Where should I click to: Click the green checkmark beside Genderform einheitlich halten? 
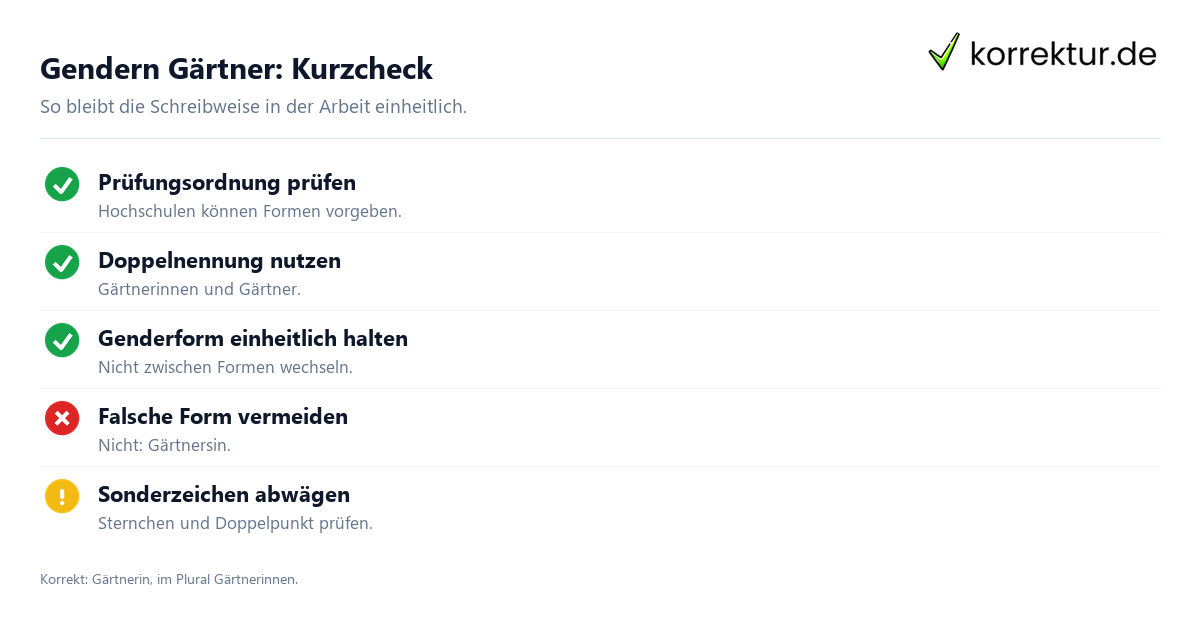tap(62, 340)
